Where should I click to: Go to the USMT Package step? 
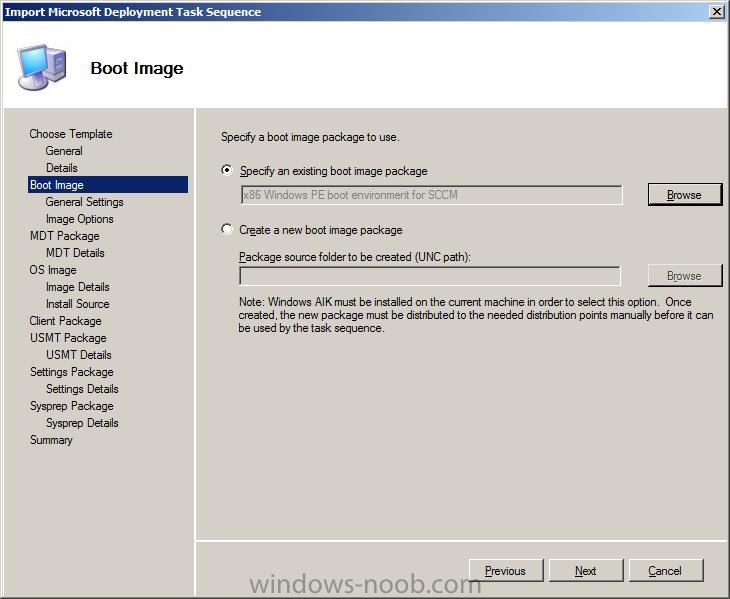pos(68,338)
